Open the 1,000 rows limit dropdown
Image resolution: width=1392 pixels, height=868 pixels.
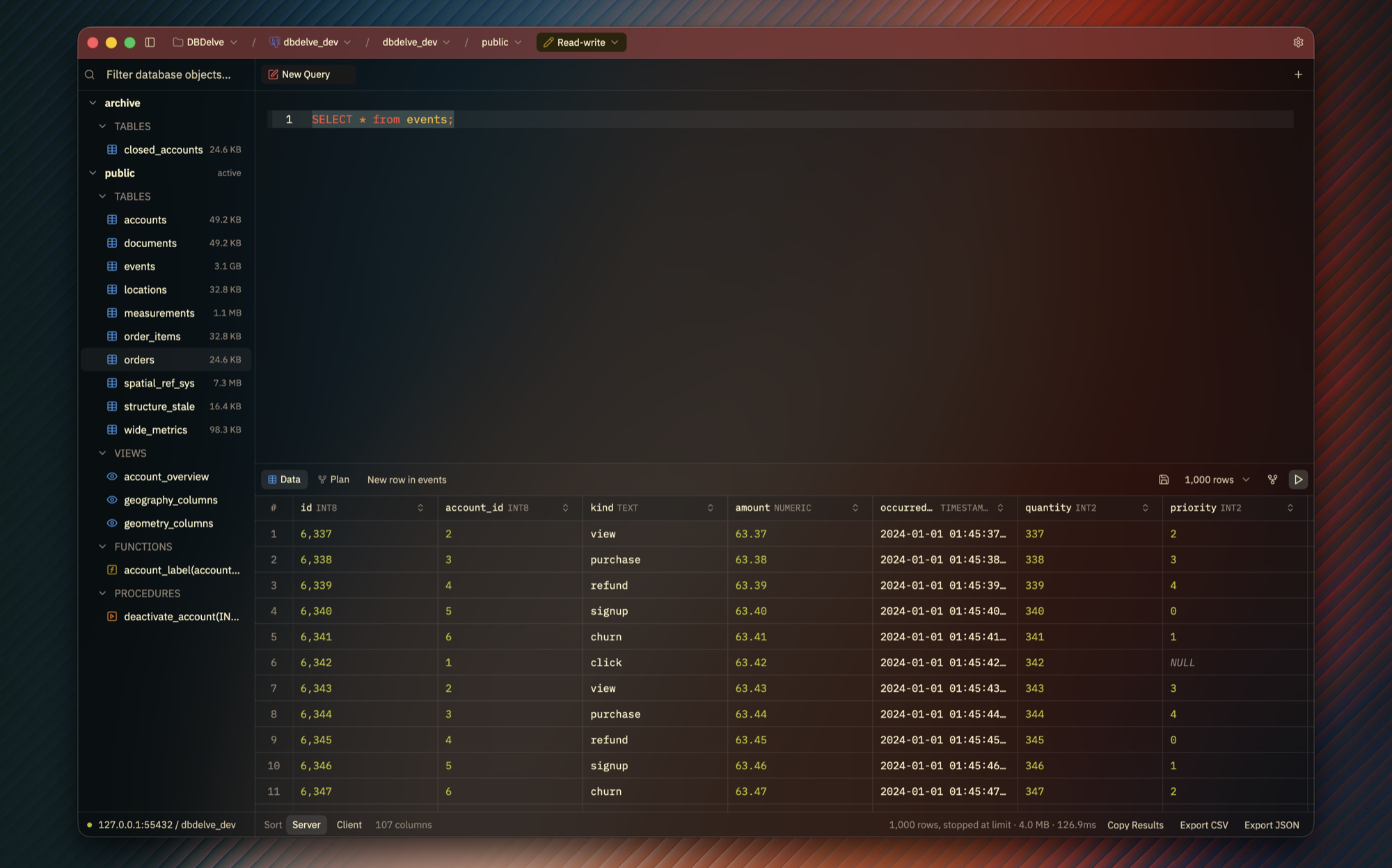point(1217,480)
